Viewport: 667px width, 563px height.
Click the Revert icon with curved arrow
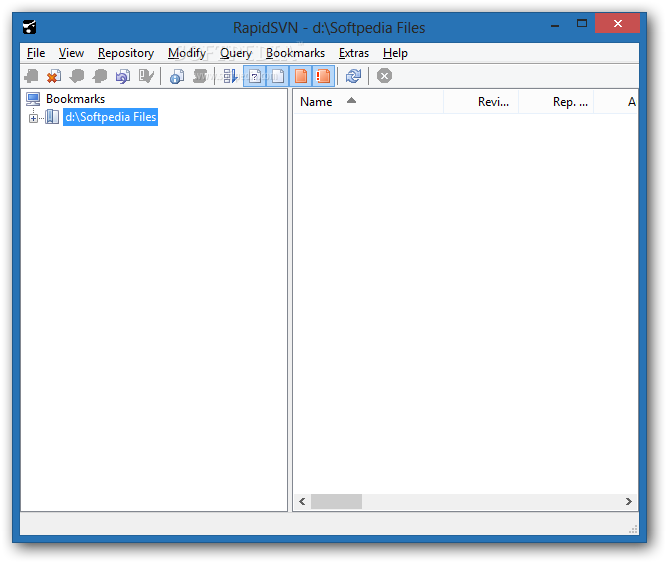coord(123,76)
